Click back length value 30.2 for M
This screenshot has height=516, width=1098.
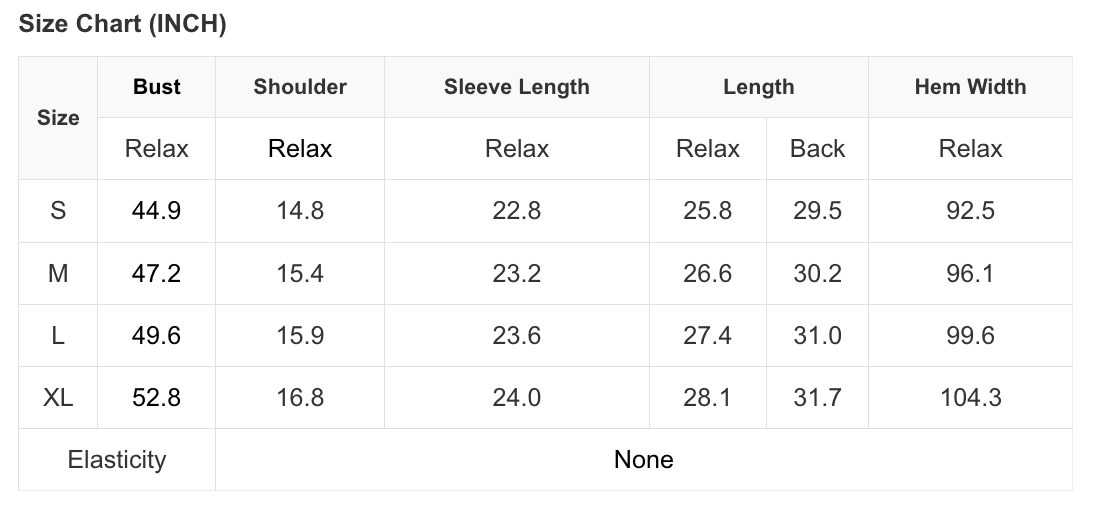pos(817,273)
